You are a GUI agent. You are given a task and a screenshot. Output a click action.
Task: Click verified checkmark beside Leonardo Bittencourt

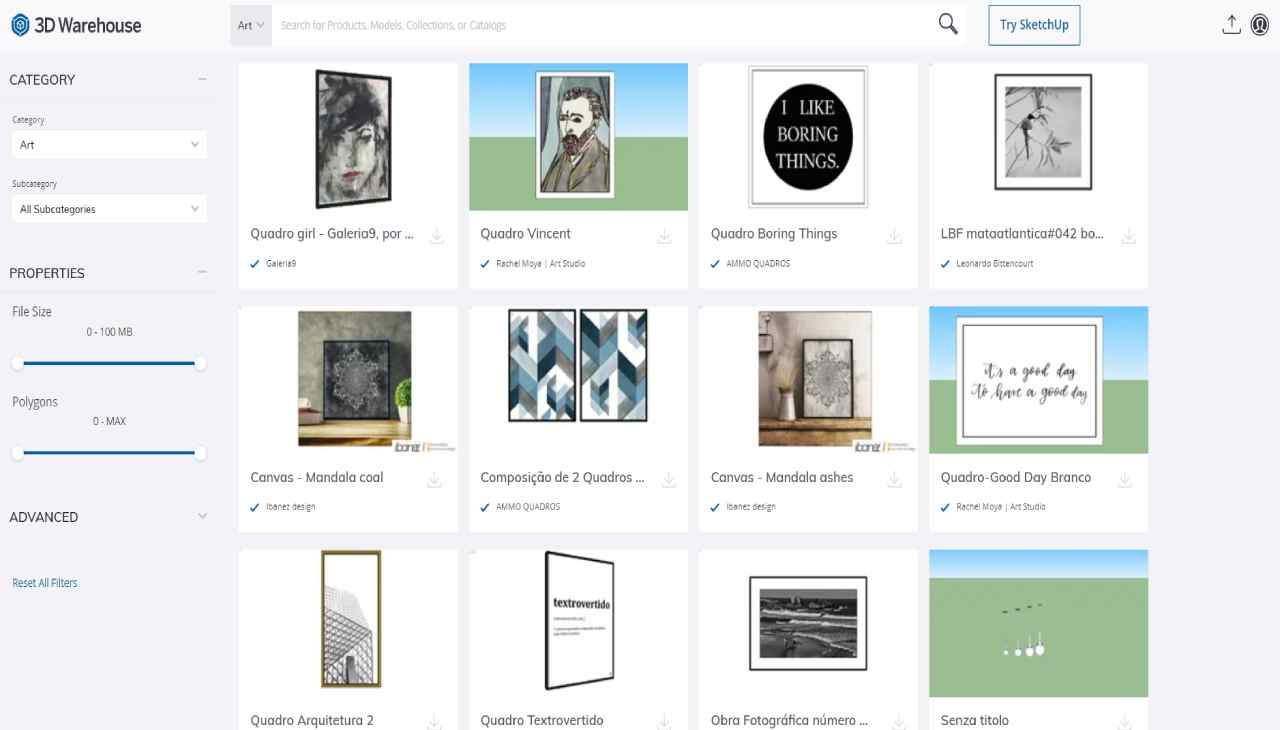(x=945, y=264)
